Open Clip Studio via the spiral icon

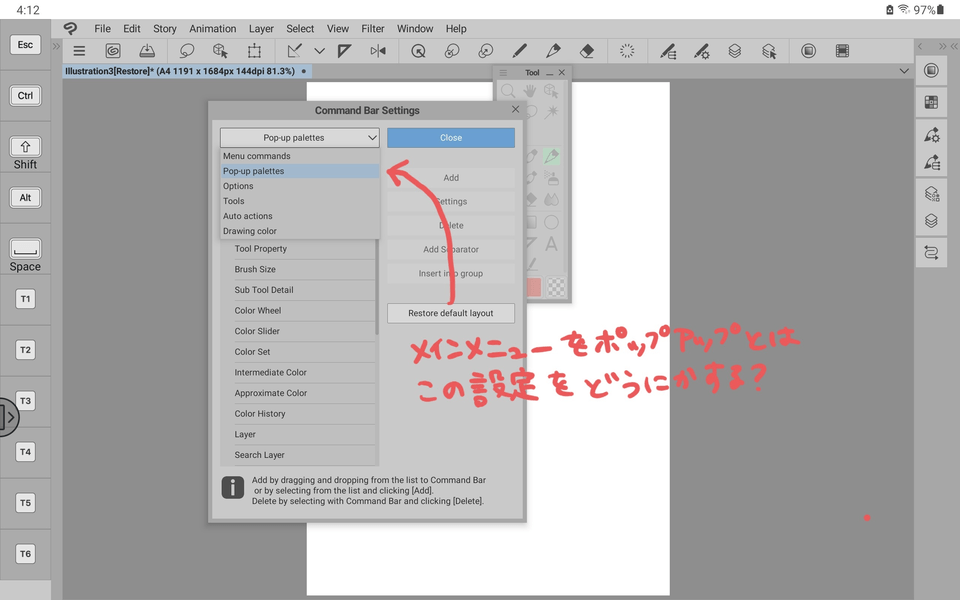coord(113,51)
